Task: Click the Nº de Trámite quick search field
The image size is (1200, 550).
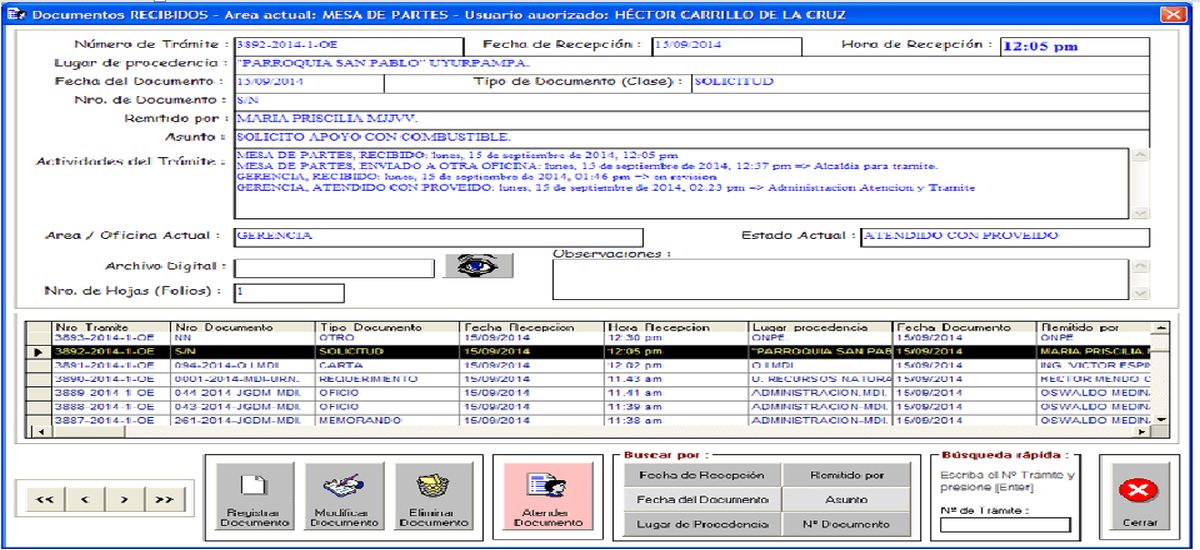Action: tap(1005, 525)
